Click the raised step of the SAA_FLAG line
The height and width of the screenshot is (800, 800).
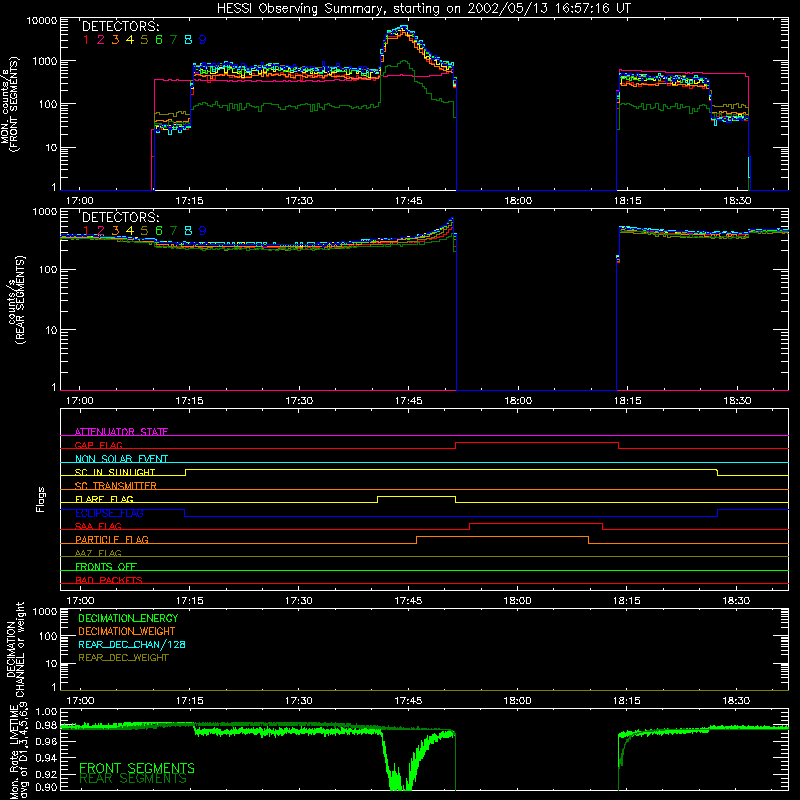coord(536,523)
